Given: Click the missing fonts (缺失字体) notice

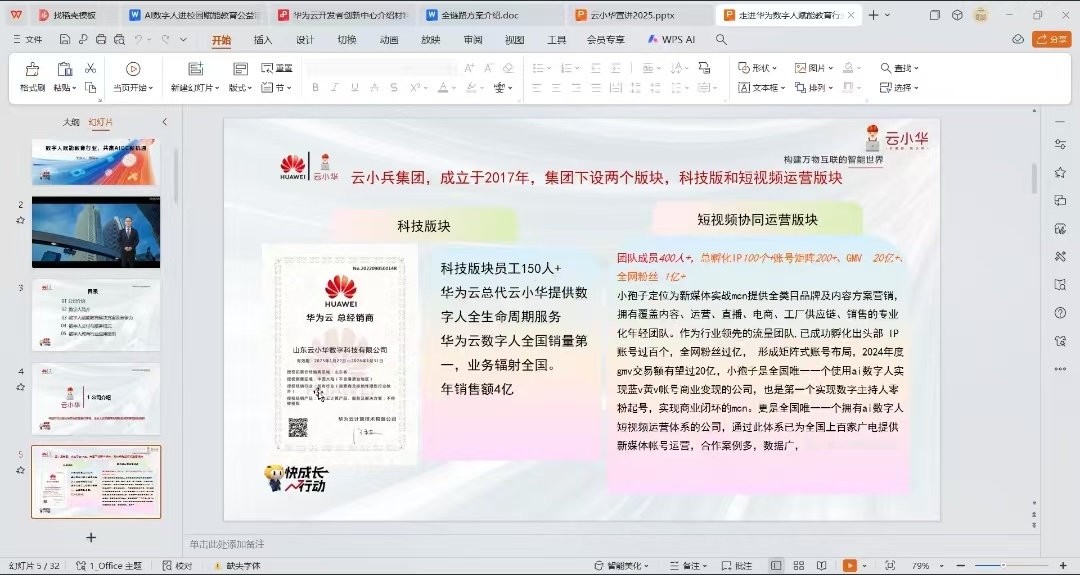Looking at the screenshot, I should 235,565.
